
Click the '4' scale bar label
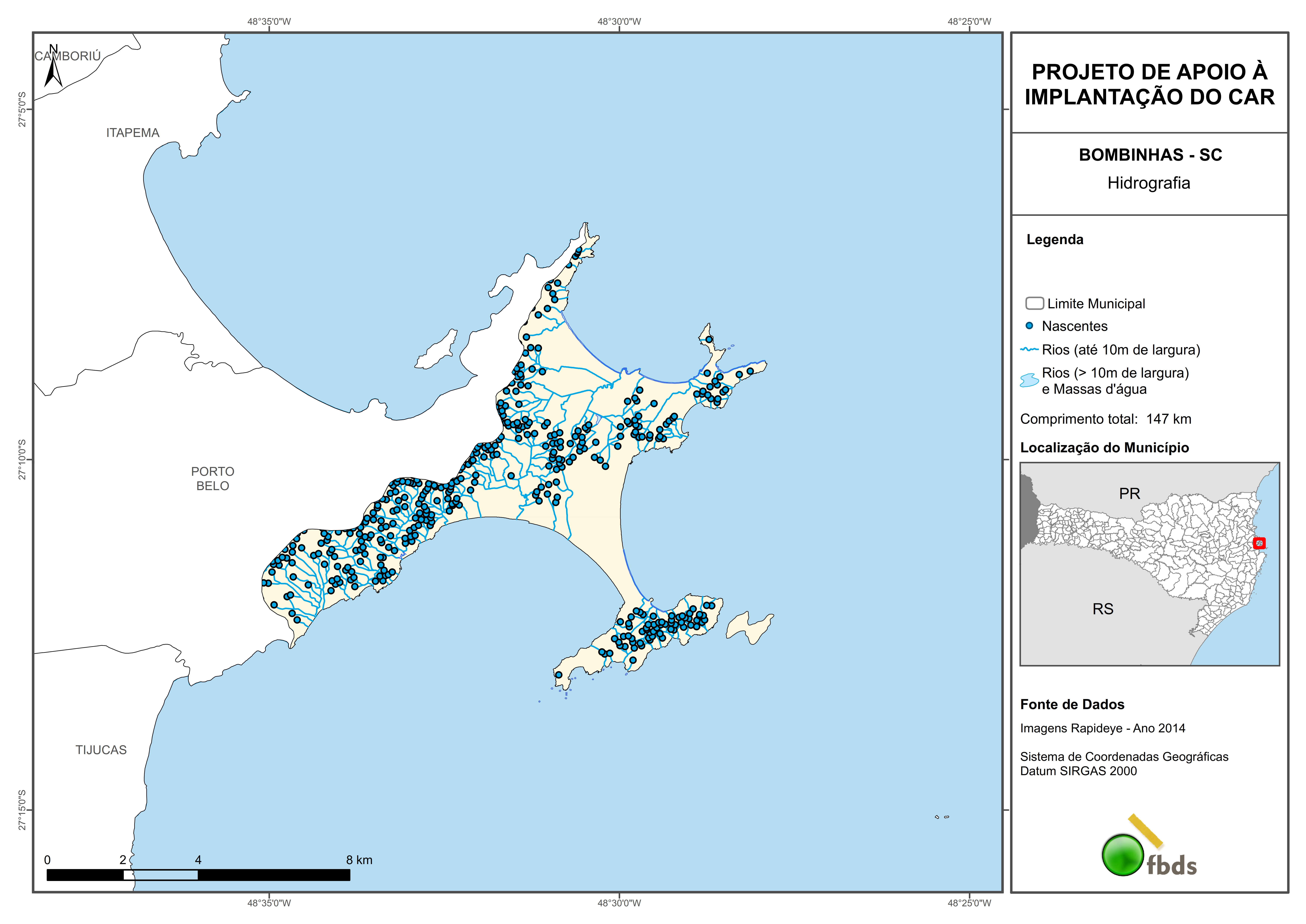198,860
